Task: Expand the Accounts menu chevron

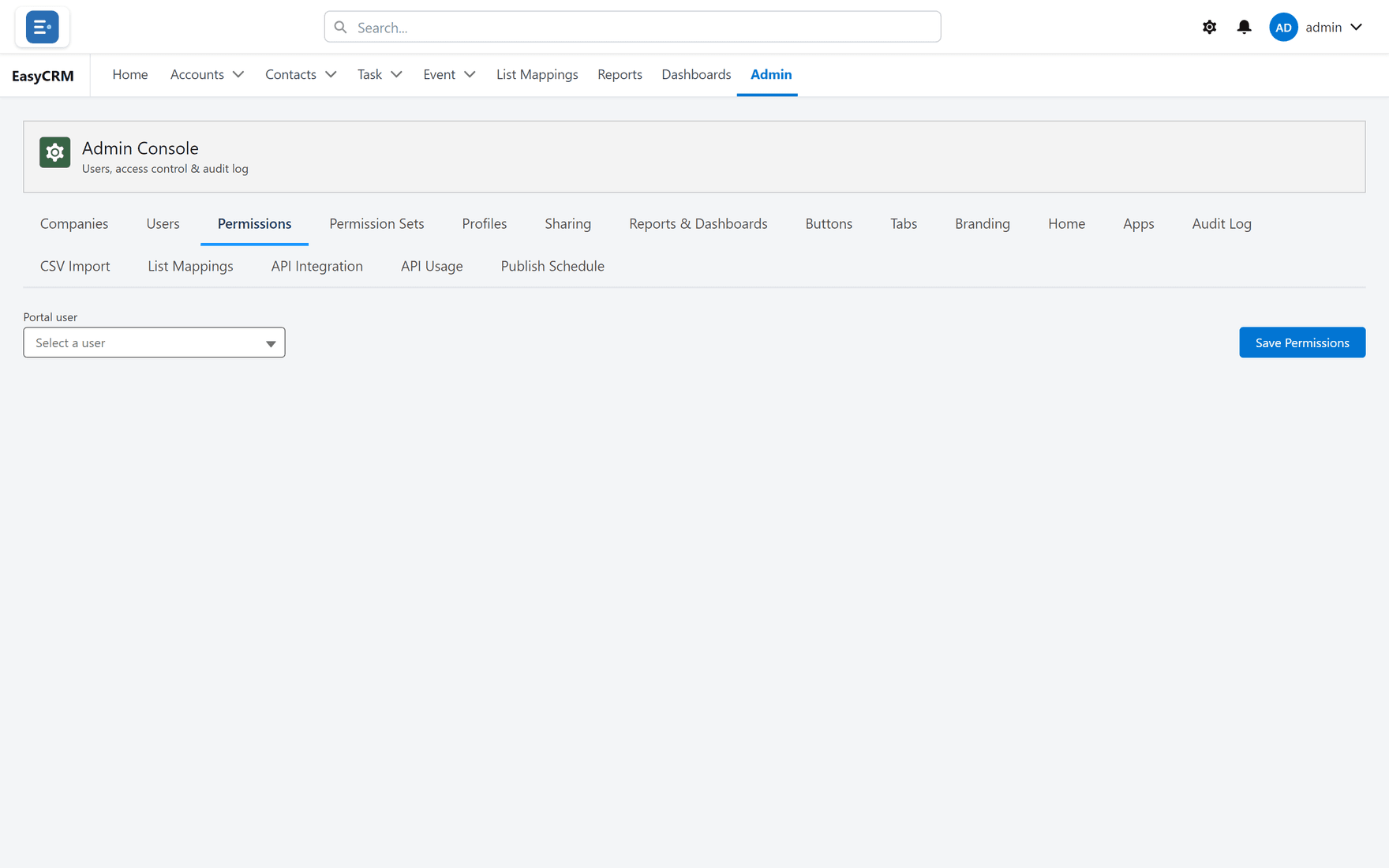Action: coord(238,74)
